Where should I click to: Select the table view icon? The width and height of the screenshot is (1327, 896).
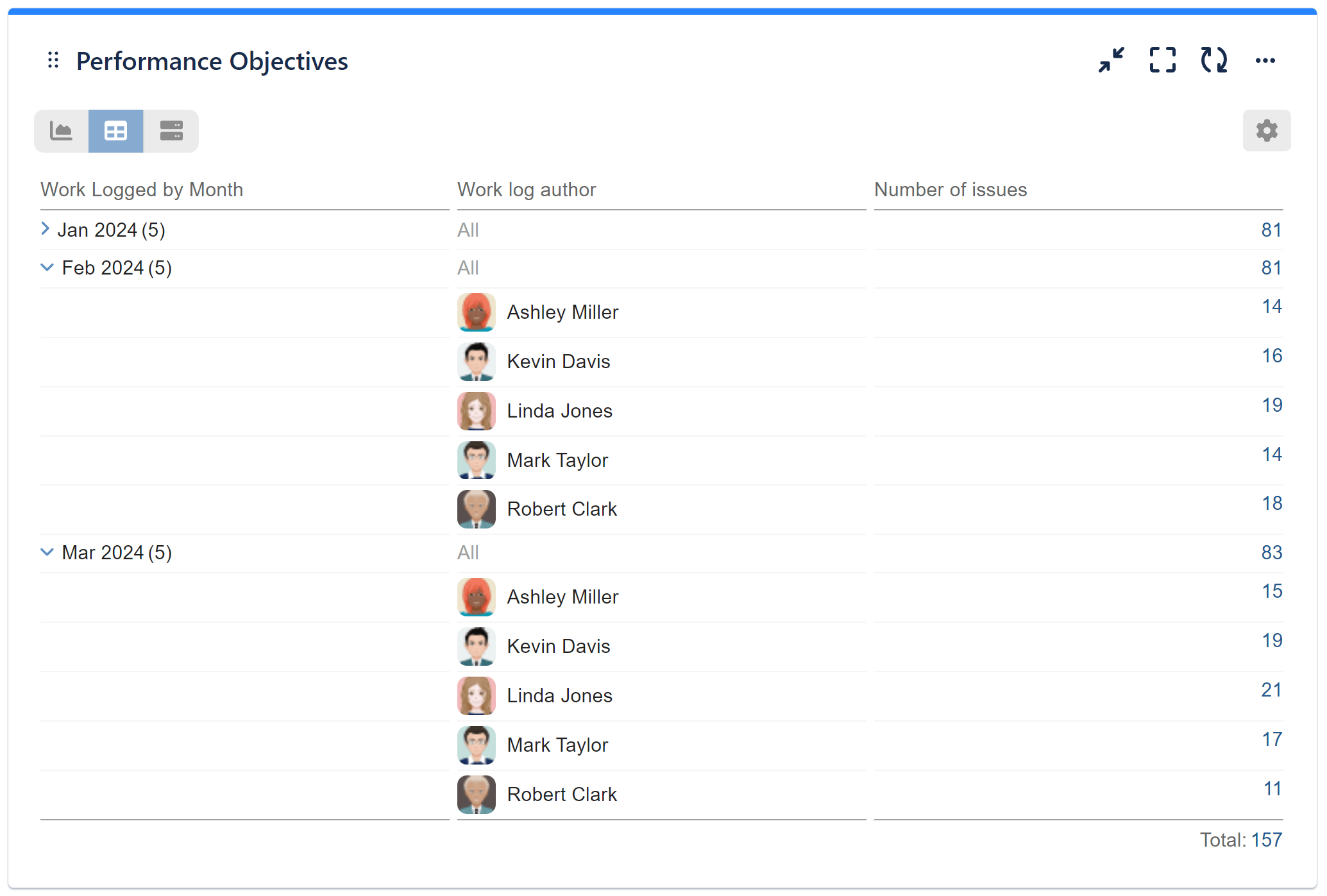115,130
